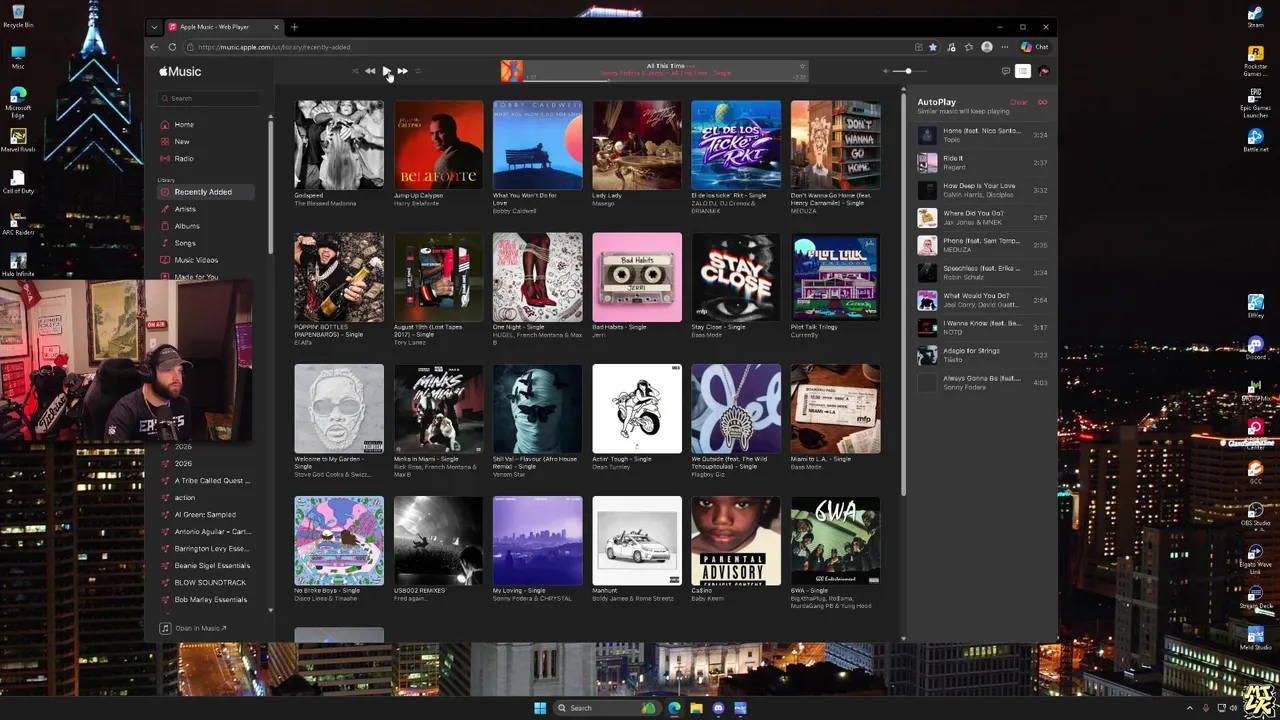Open the Lady Lady album by Masego
Screen dimensions: 1280x720
[637, 145]
